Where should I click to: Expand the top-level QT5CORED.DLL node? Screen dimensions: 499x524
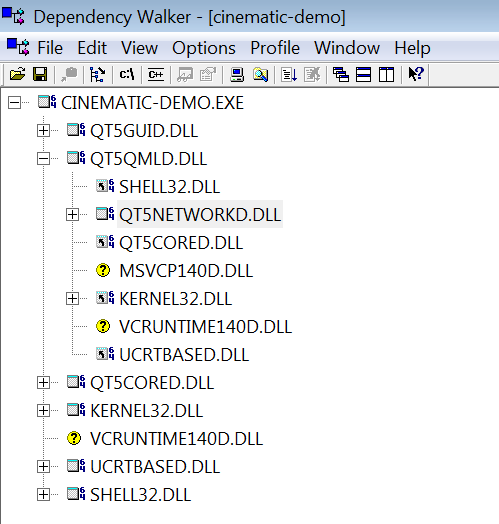(x=43, y=382)
